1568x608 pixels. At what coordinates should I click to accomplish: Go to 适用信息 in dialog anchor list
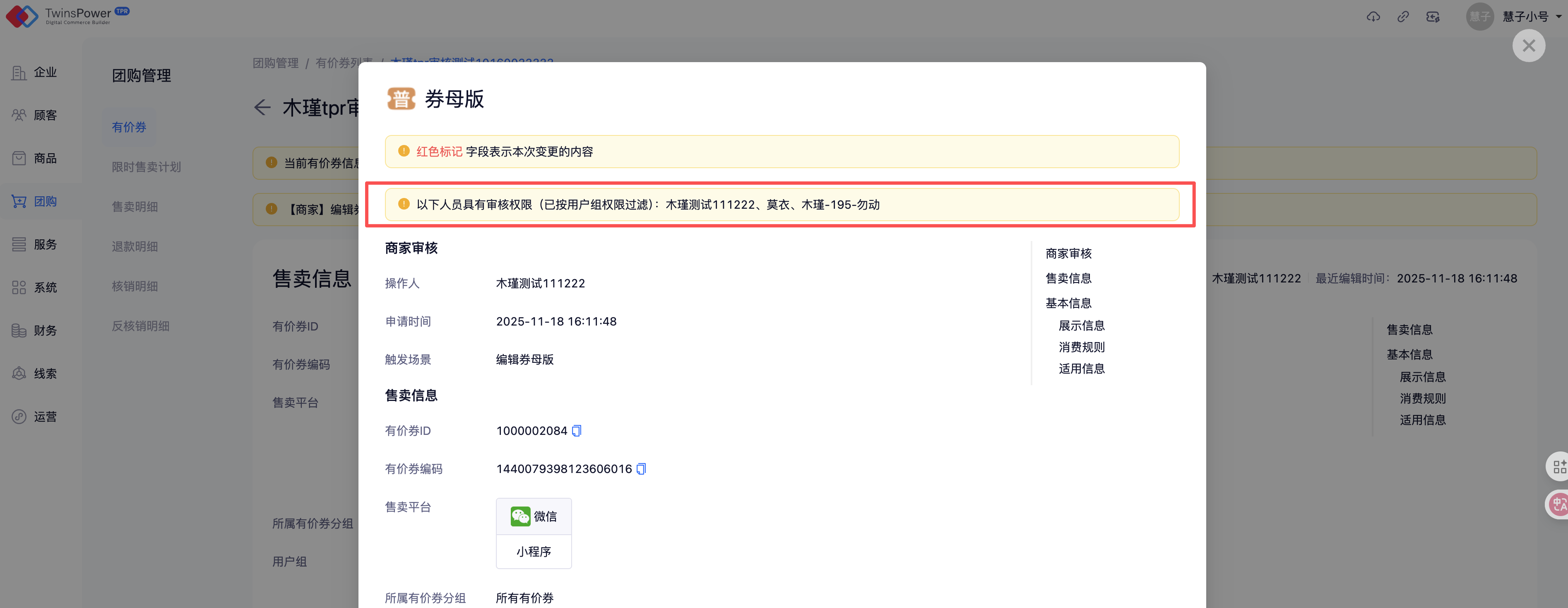pyautogui.click(x=1081, y=369)
